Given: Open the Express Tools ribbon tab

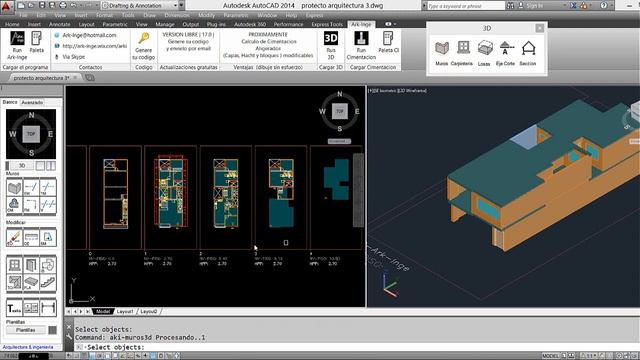Looking at the screenshot, I should [327, 24].
